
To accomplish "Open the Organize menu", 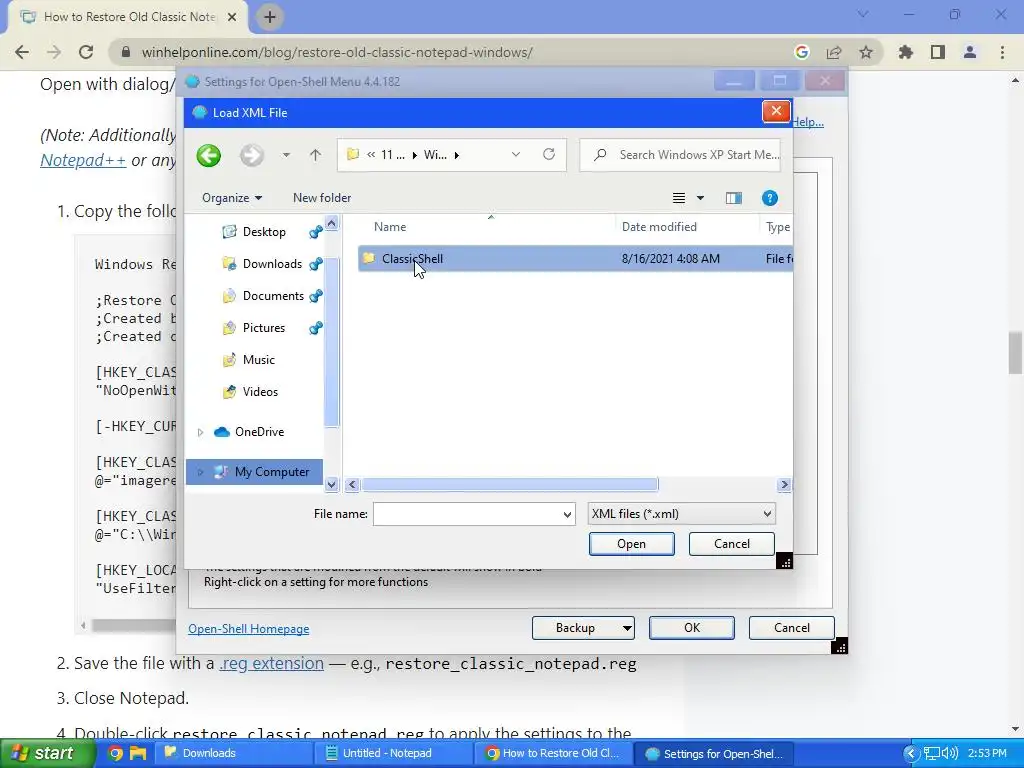I will point(232,198).
